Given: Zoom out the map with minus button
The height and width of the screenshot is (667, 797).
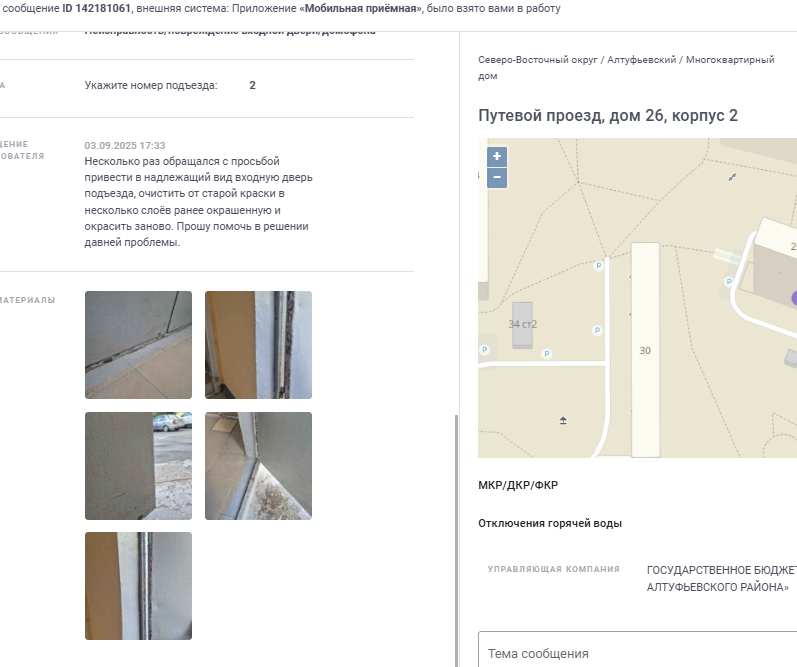Looking at the screenshot, I should coord(497,178).
